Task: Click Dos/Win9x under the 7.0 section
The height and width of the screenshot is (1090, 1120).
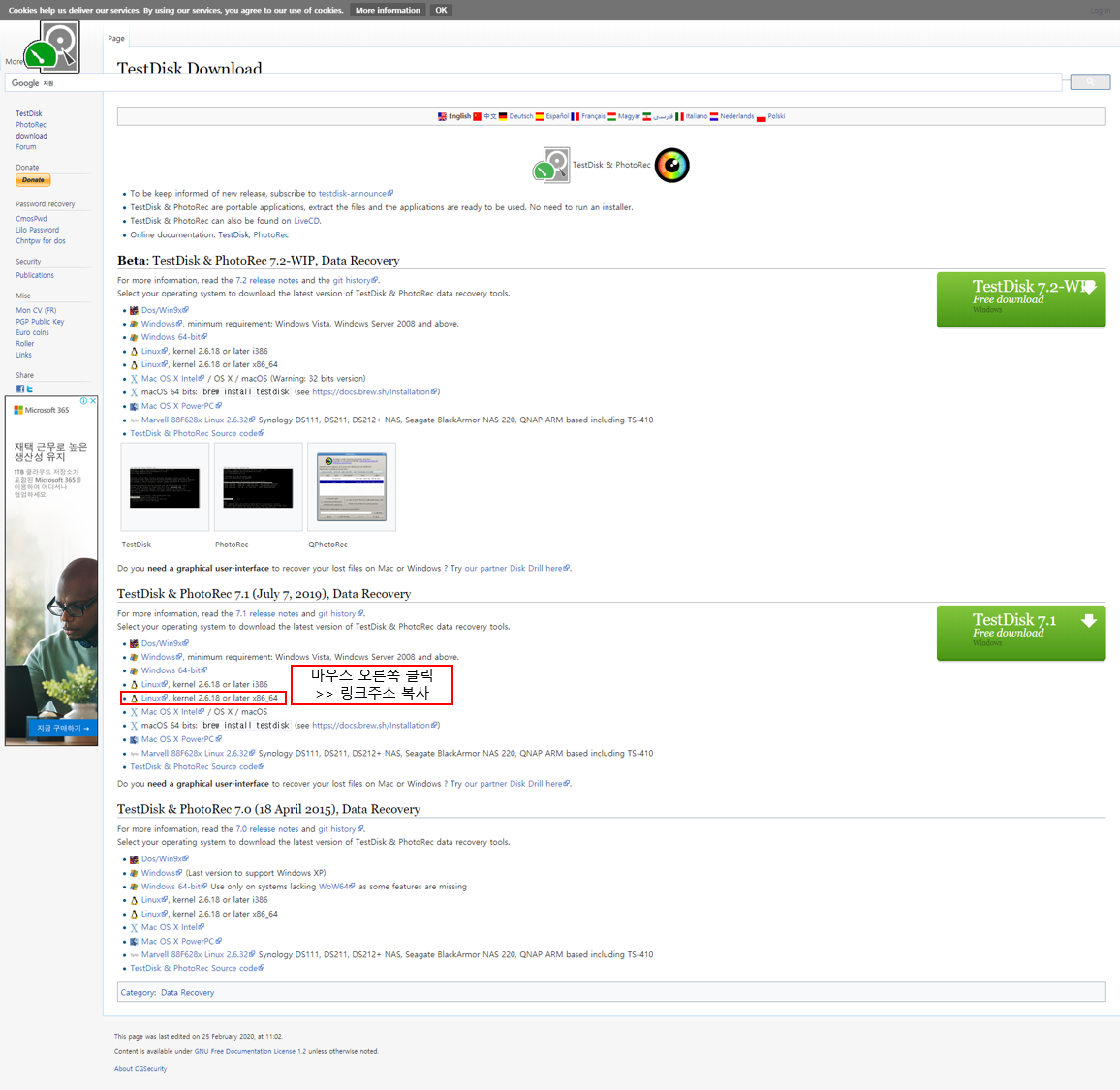Action: click(x=165, y=859)
